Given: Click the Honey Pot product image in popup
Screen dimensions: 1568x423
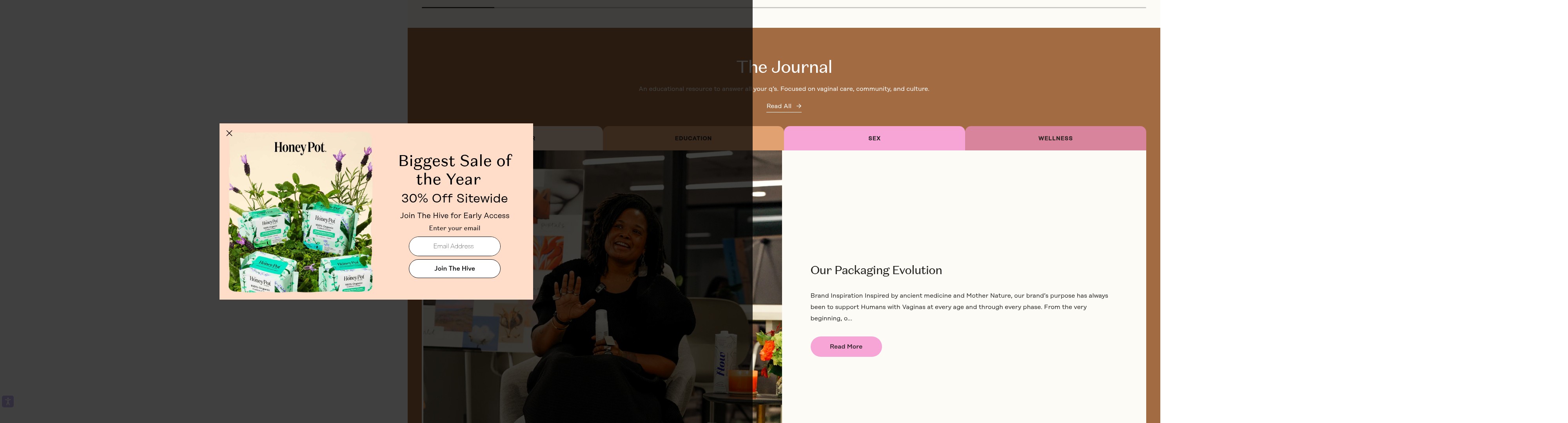Looking at the screenshot, I should pyautogui.click(x=301, y=212).
